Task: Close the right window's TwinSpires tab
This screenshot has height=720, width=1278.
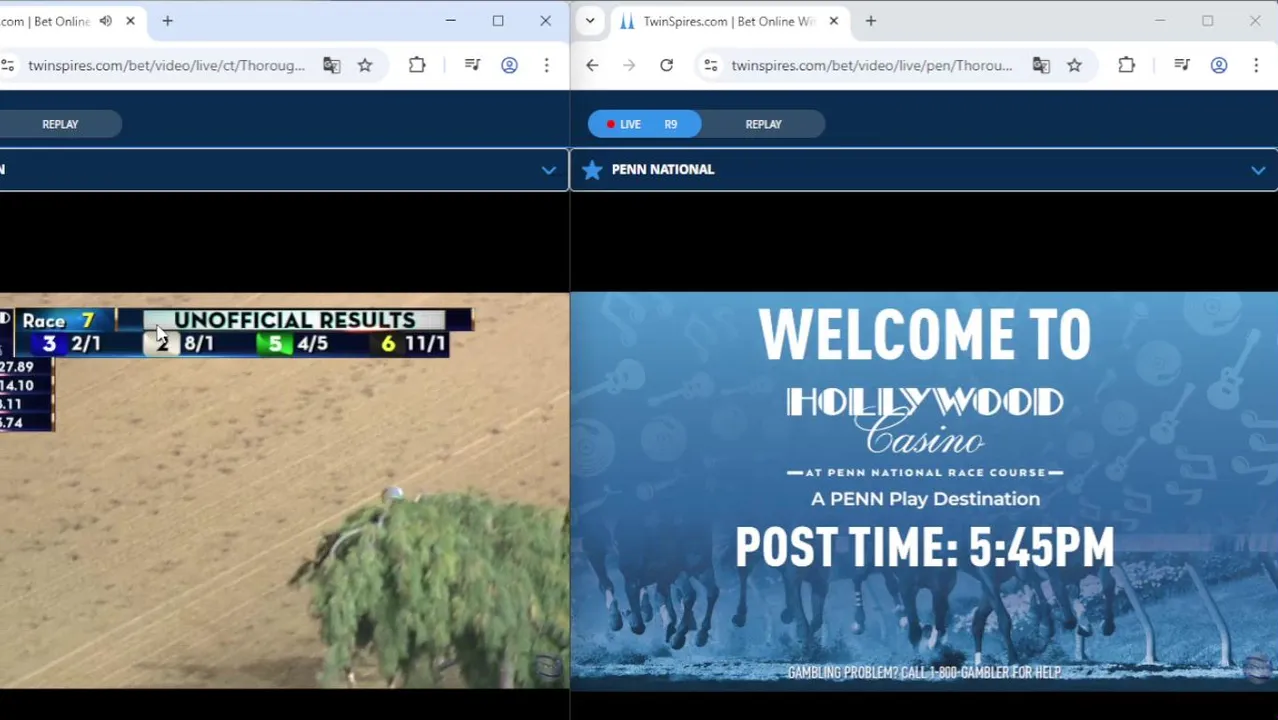Action: coord(833,21)
